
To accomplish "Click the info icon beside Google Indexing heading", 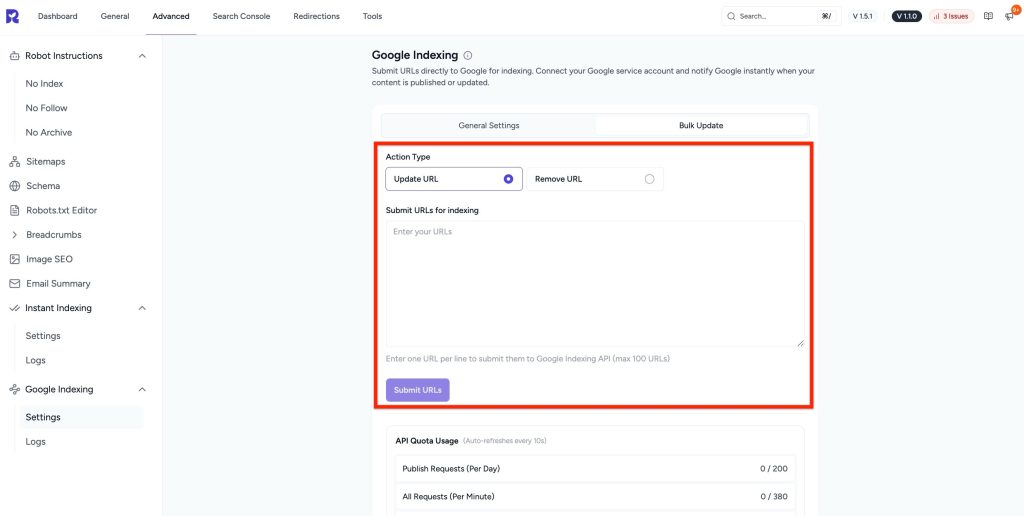I will tap(468, 56).
